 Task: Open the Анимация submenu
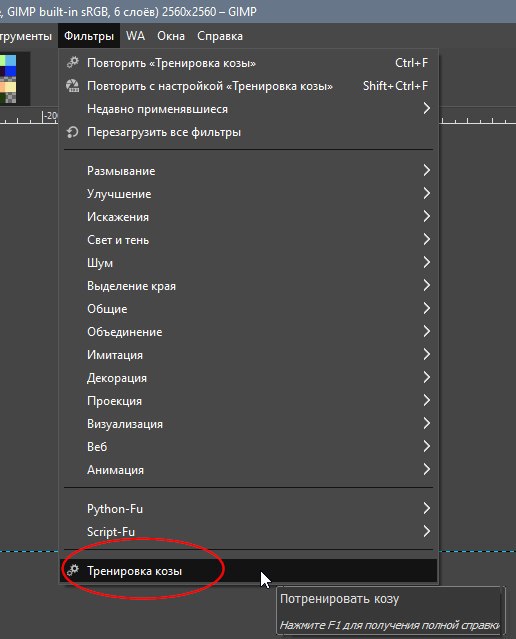point(249,470)
